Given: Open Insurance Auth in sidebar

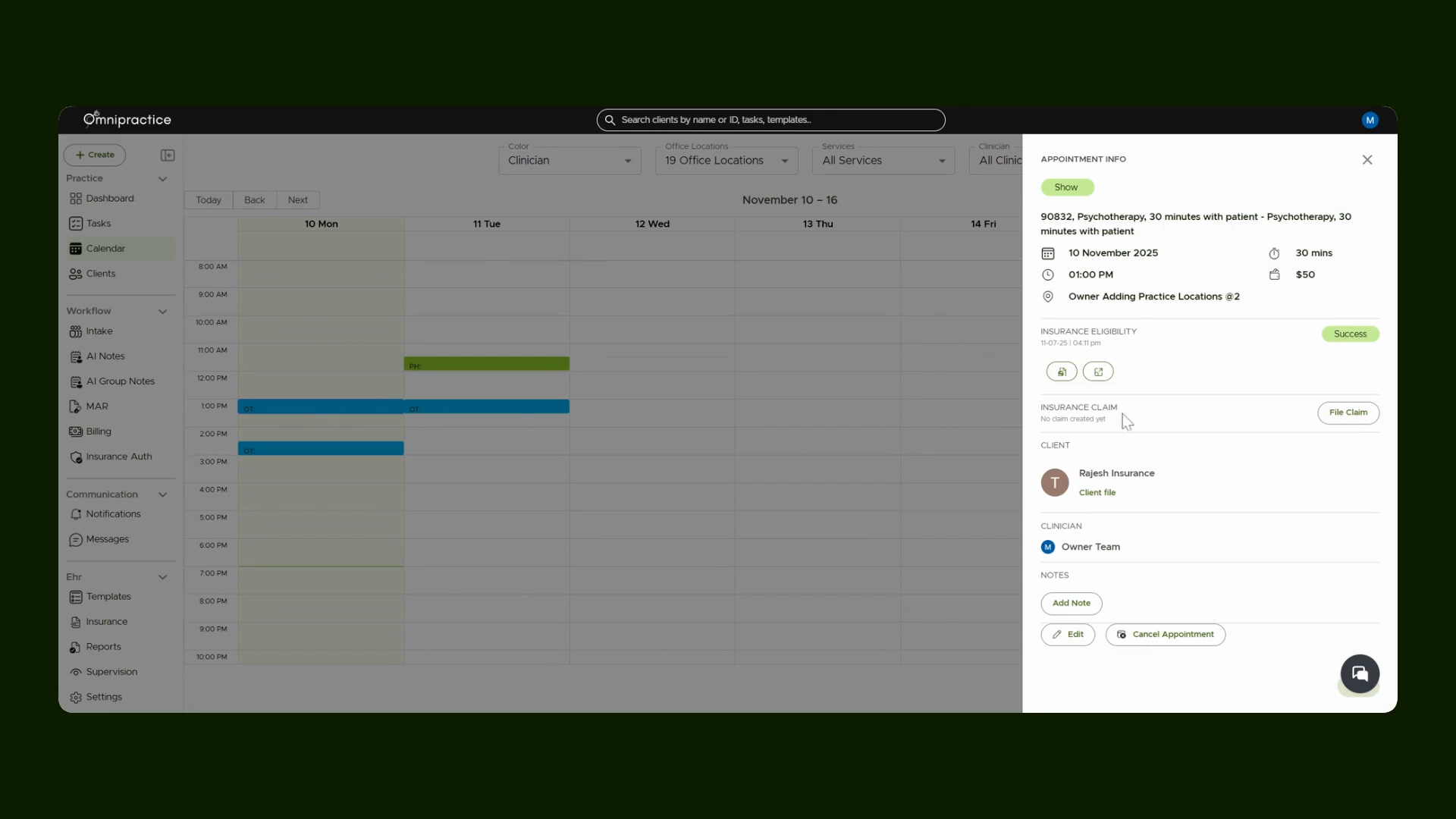Looking at the screenshot, I should pyautogui.click(x=119, y=457).
